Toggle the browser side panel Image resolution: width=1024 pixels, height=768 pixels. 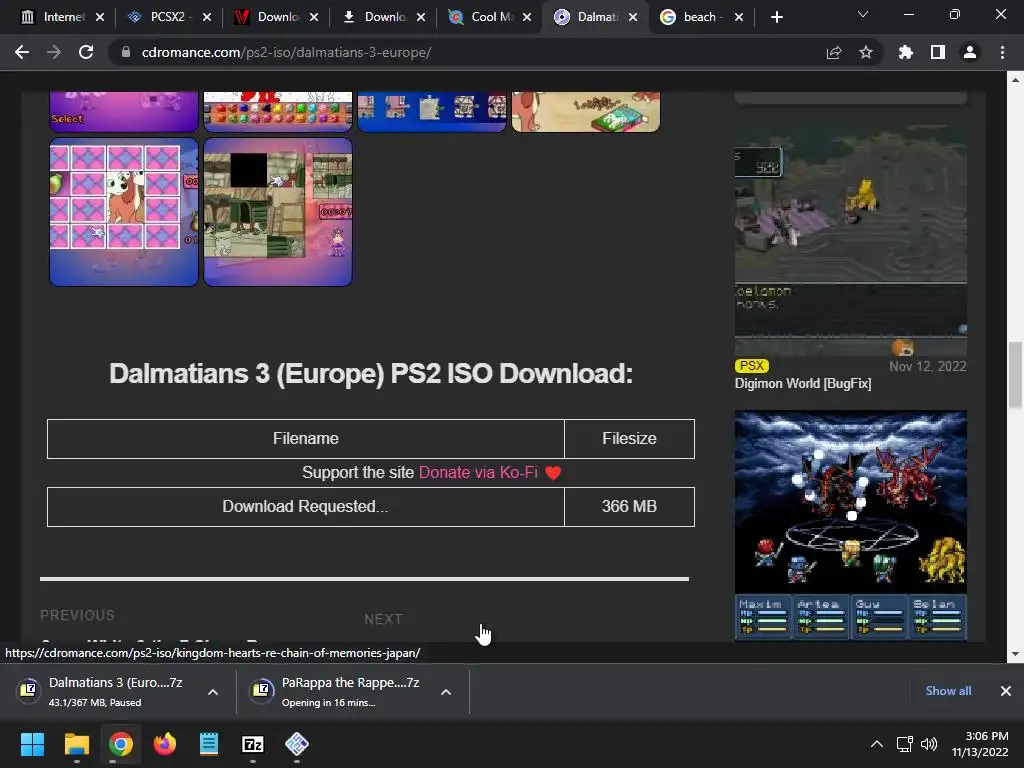[938, 52]
